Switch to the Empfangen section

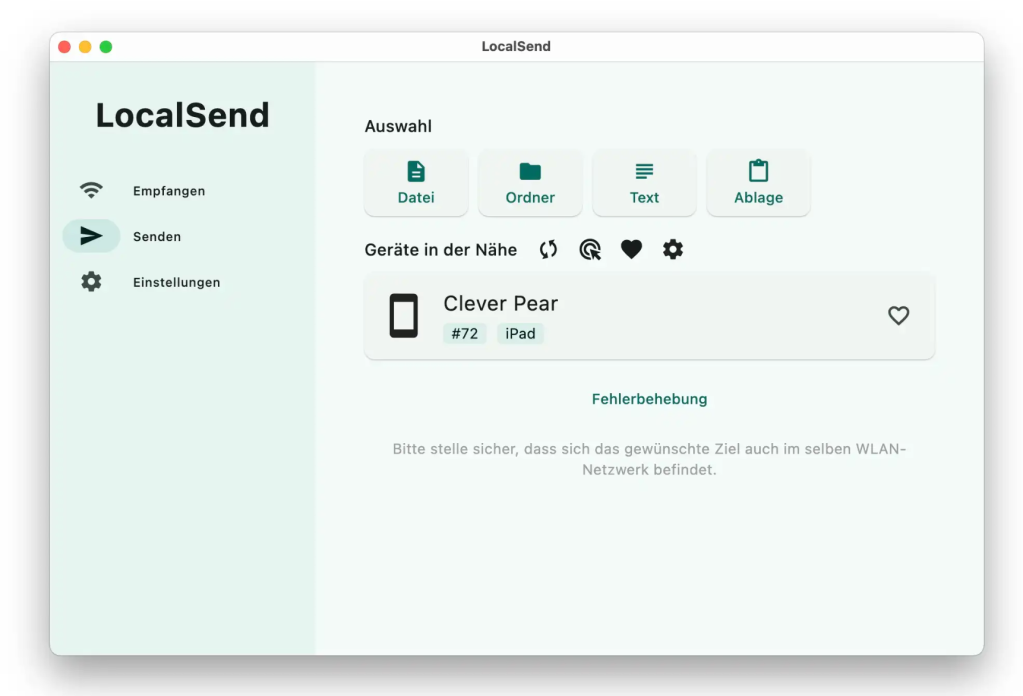169,190
